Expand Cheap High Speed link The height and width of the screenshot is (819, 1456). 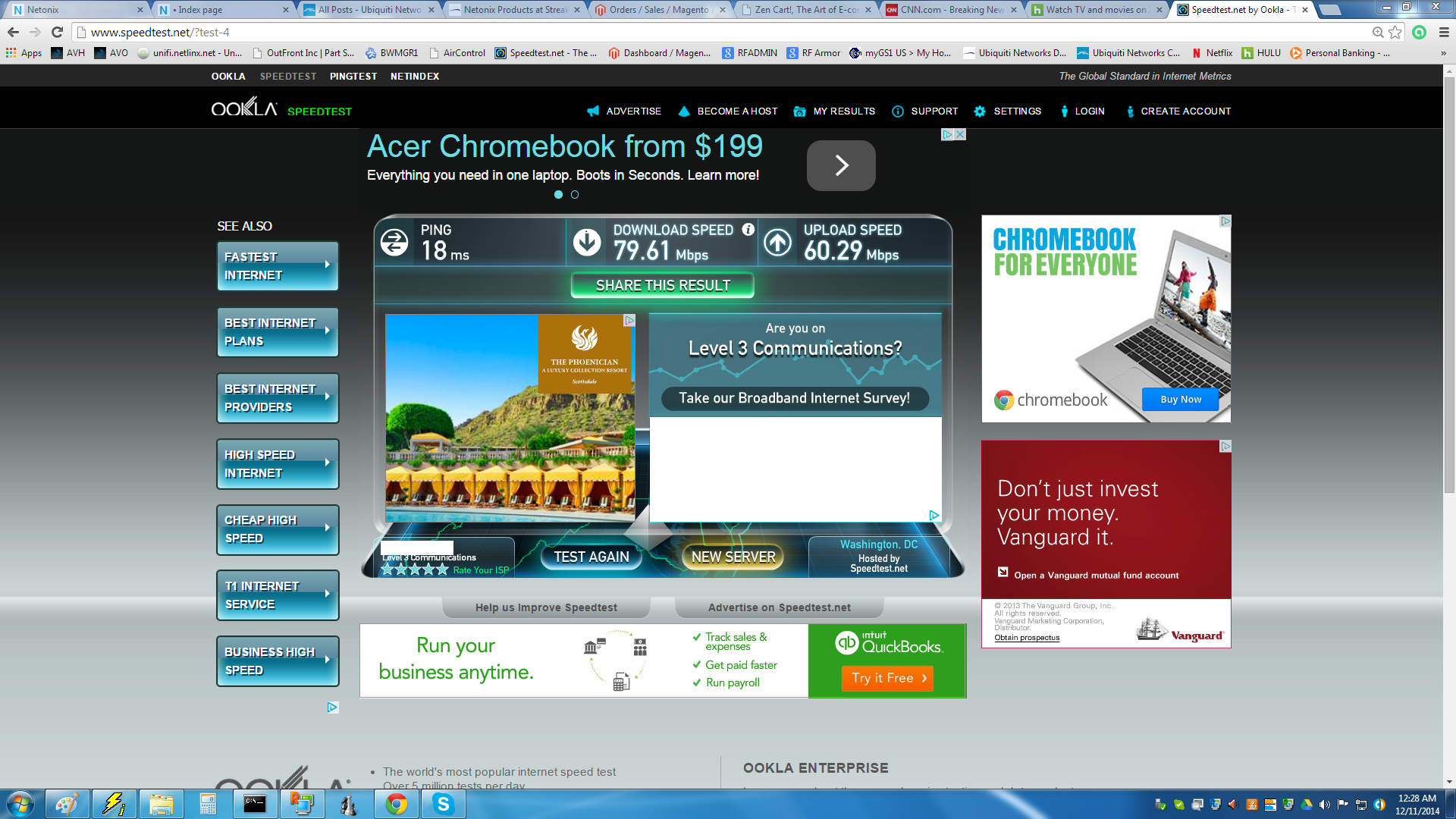(278, 529)
